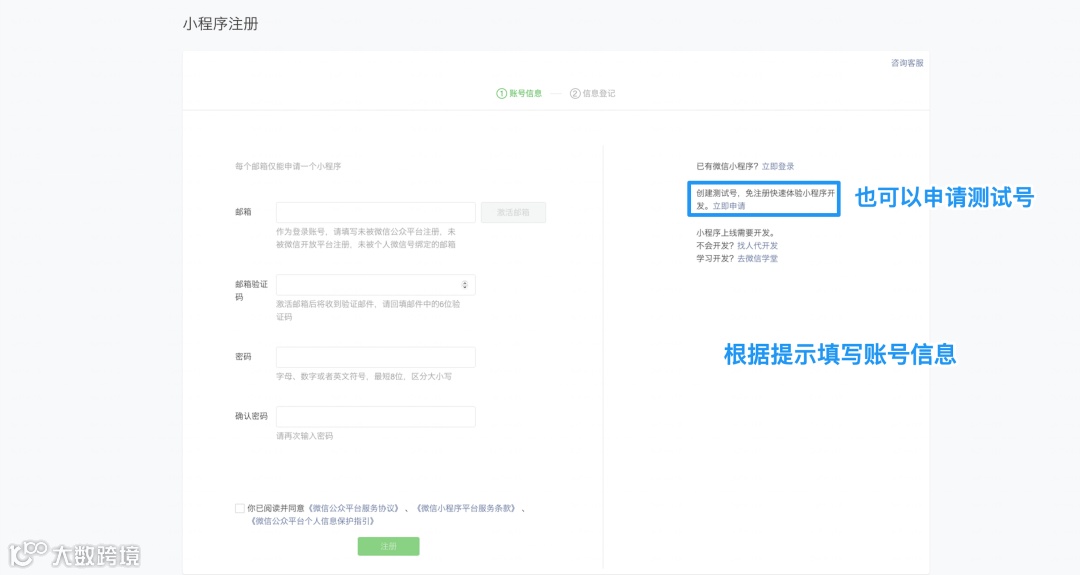Click the stepper arrows in verification code field
Image resolution: width=1080 pixels, height=575 pixels.
point(464,284)
